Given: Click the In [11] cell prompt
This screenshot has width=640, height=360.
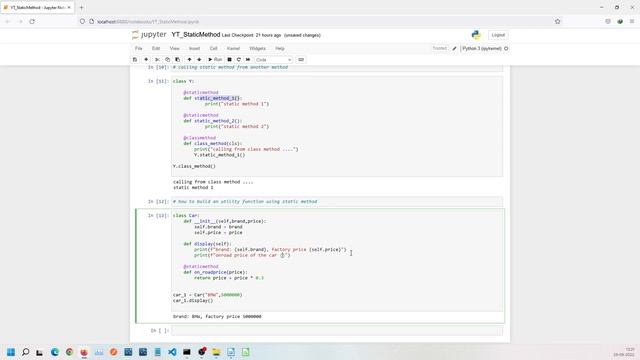Looking at the screenshot, I should 158,81.
